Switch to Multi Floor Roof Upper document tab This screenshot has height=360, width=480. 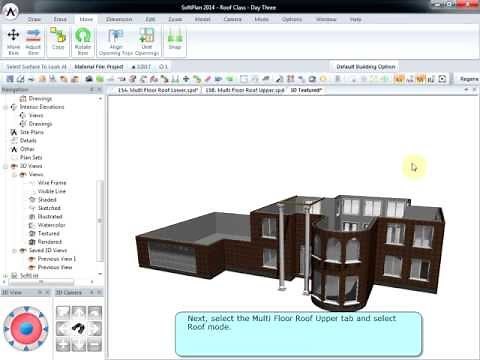(244, 90)
